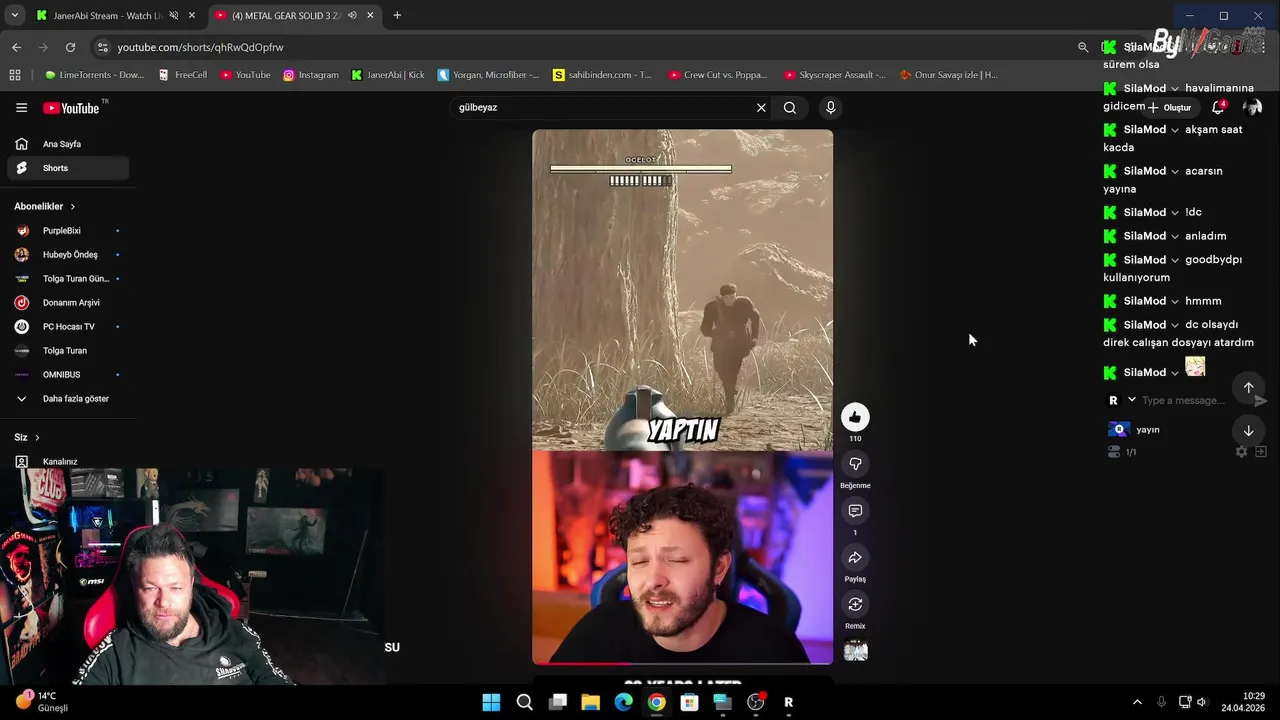Open the Chrome apps grid icon
The height and width of the screenshot is (720, 1280).
coord(15,75)
